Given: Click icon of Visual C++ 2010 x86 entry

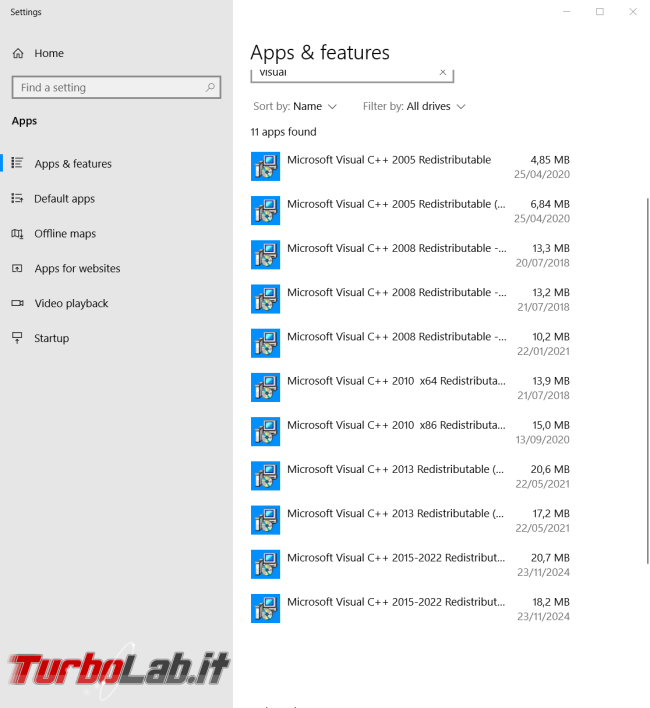Looking at the screenshot, I should [265, 432].
